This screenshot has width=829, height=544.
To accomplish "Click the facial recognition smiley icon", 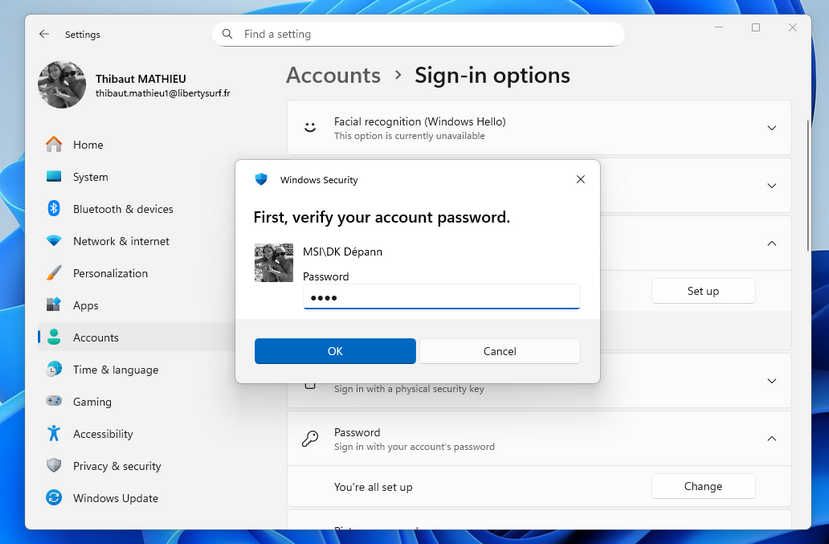I will click(x=310, y=127).
